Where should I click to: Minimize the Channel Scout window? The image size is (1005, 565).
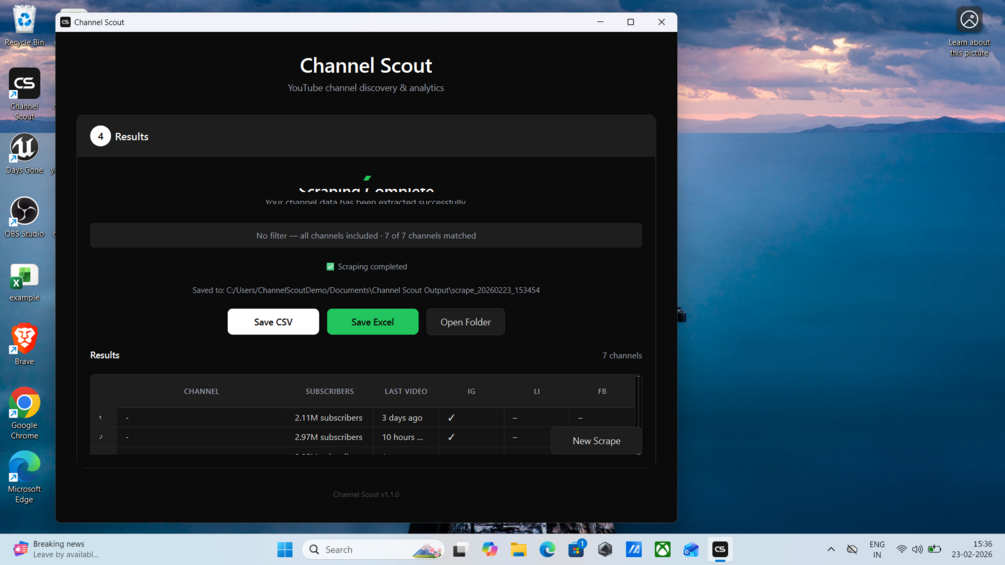point(601,22)
